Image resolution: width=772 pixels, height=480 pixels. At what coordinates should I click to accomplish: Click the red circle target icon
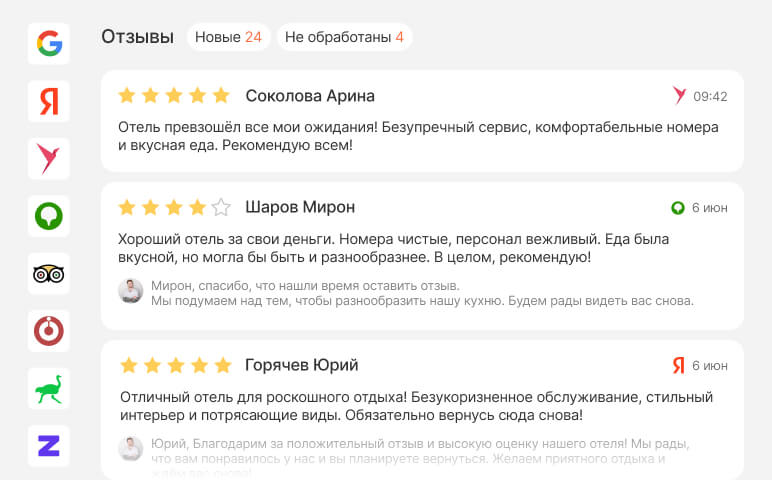pyautogui.click(x=49, y=330)
